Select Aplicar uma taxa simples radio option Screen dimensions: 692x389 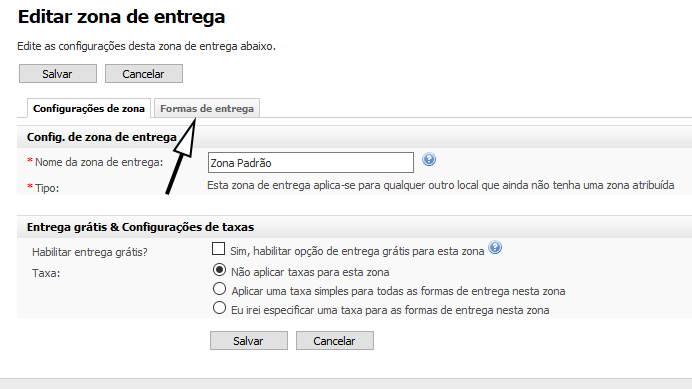pos(219,289)
